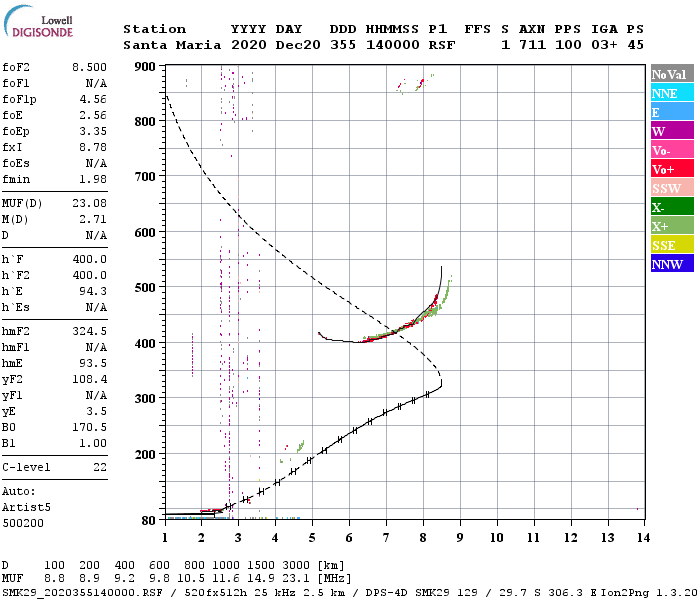This screenshot has width=700, height=600.
Task: Click the C-level value 22
Action: [100, 467]
